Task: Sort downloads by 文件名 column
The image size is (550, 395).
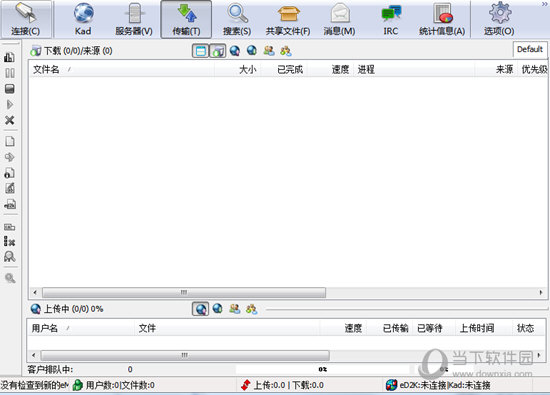Action: point(121,69)
